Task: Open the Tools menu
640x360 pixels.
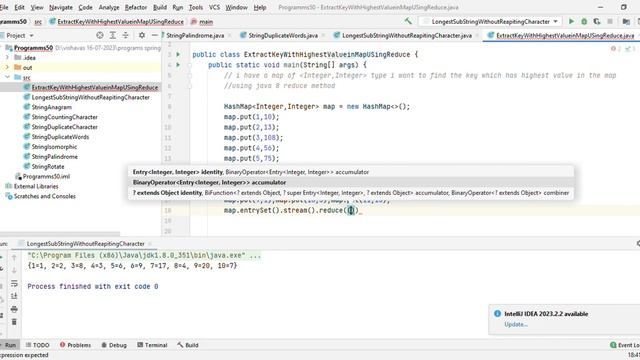Action: pyautogui.click(x=196, y=7)
